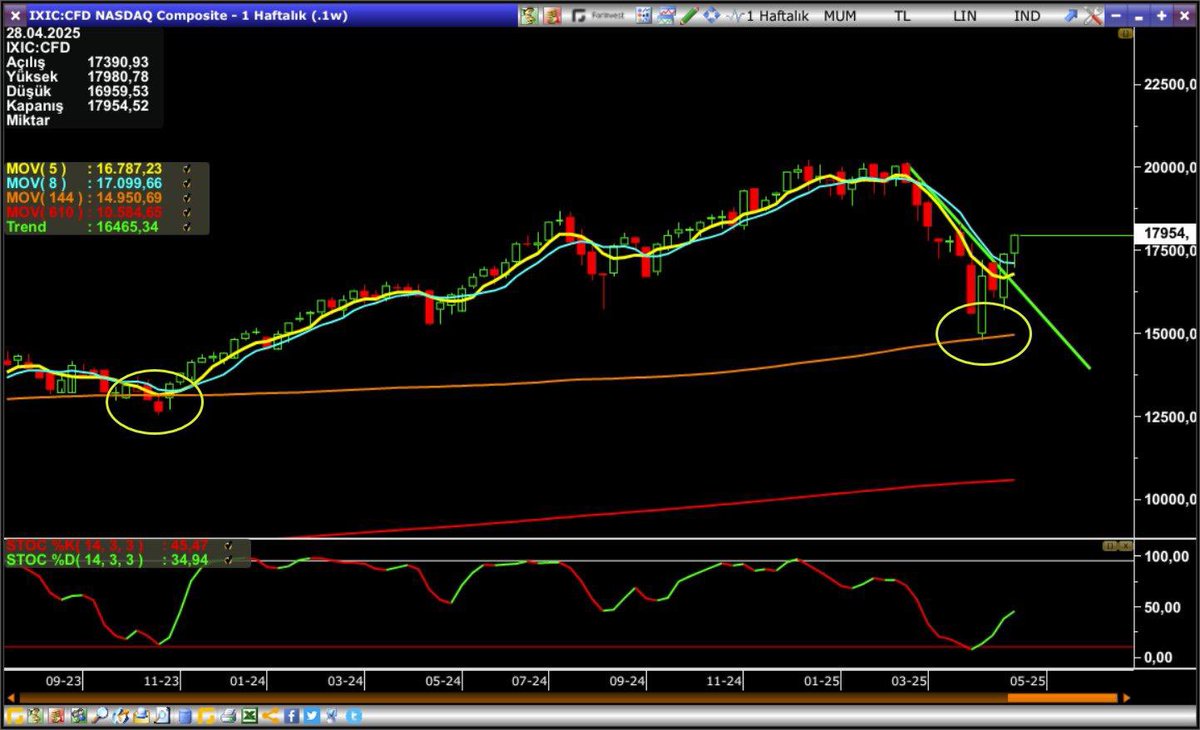1200x730 pixels.
Task: Click the envelope mail icon in bottom toolbar
Action: 141,716
